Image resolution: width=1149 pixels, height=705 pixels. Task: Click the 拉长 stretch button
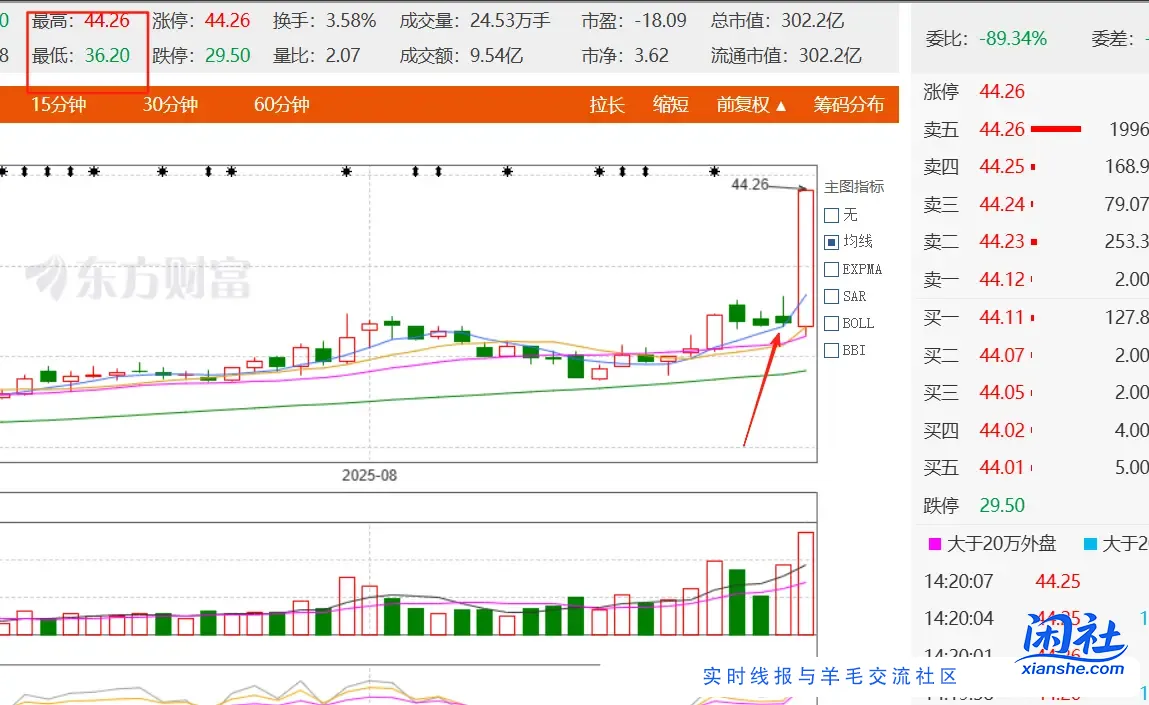(x=607, y=105)
